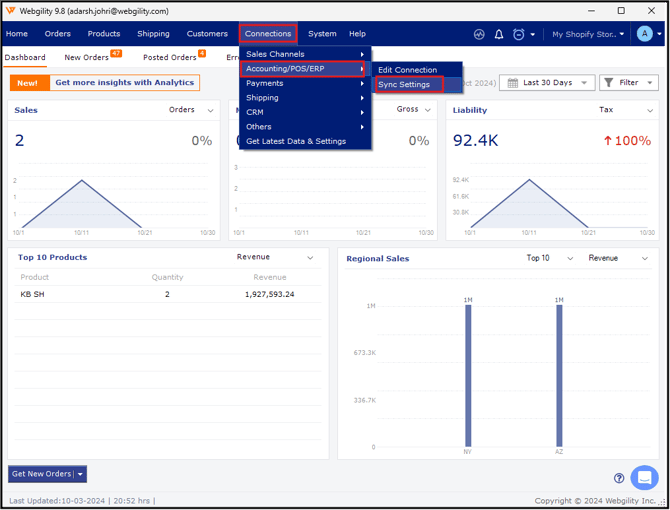Expand the Top 10 dropdown in Regional Sales

point(550,258)
